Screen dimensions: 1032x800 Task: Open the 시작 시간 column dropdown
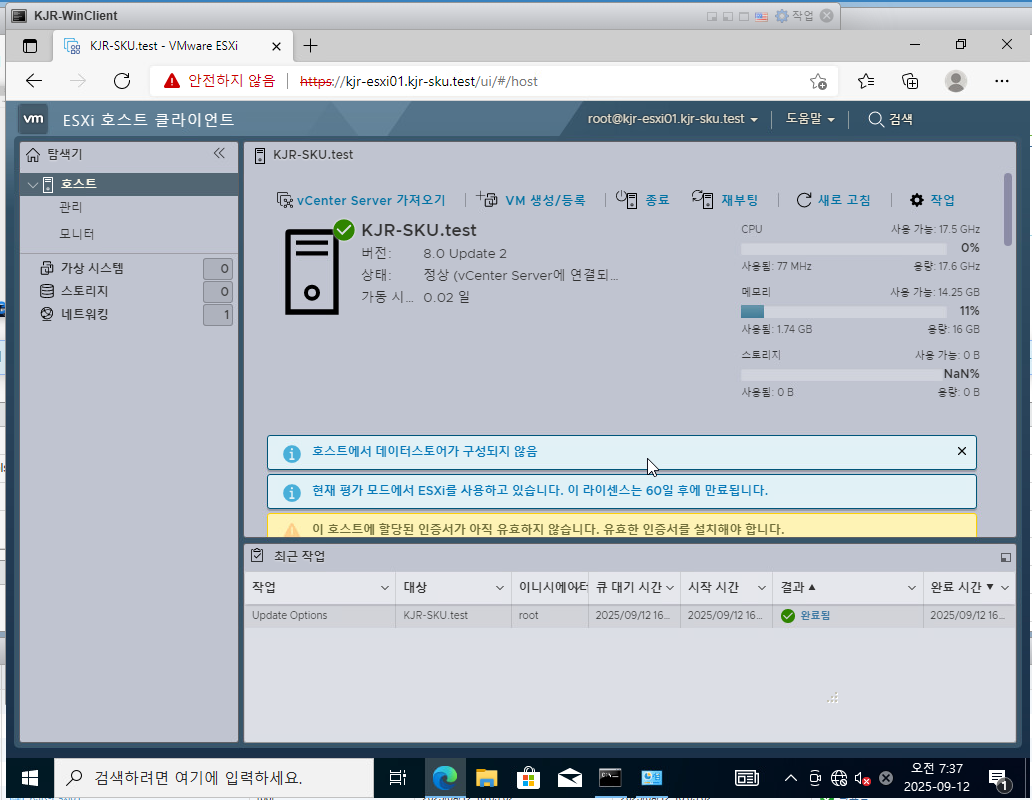click(x=761, y=588)
